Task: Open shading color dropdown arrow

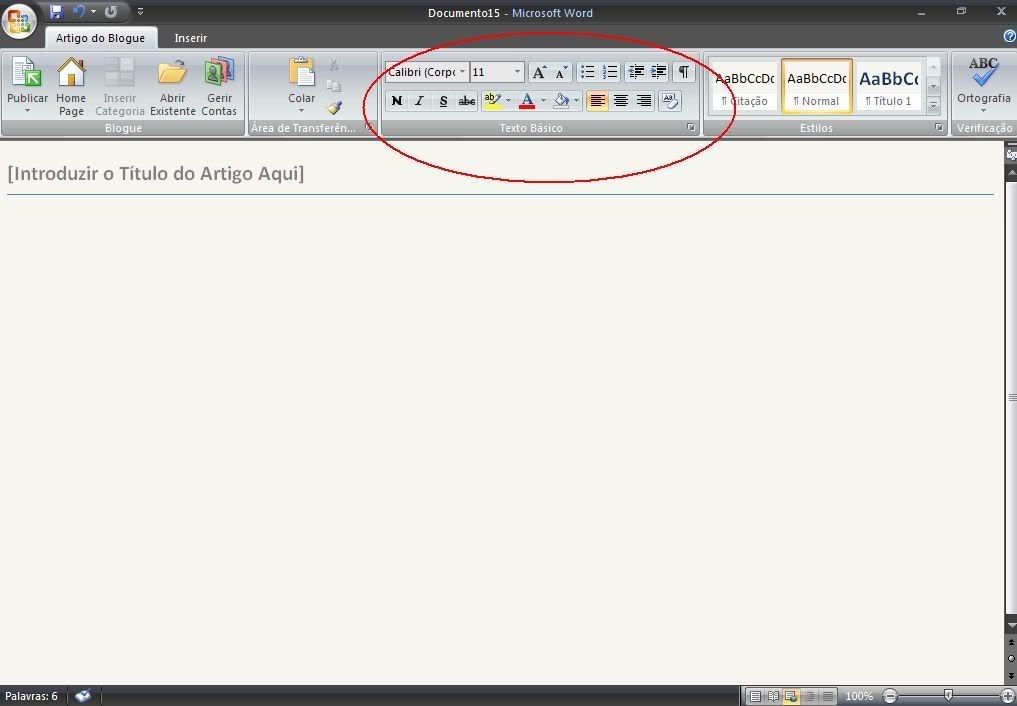Action: tap(577, 100)
